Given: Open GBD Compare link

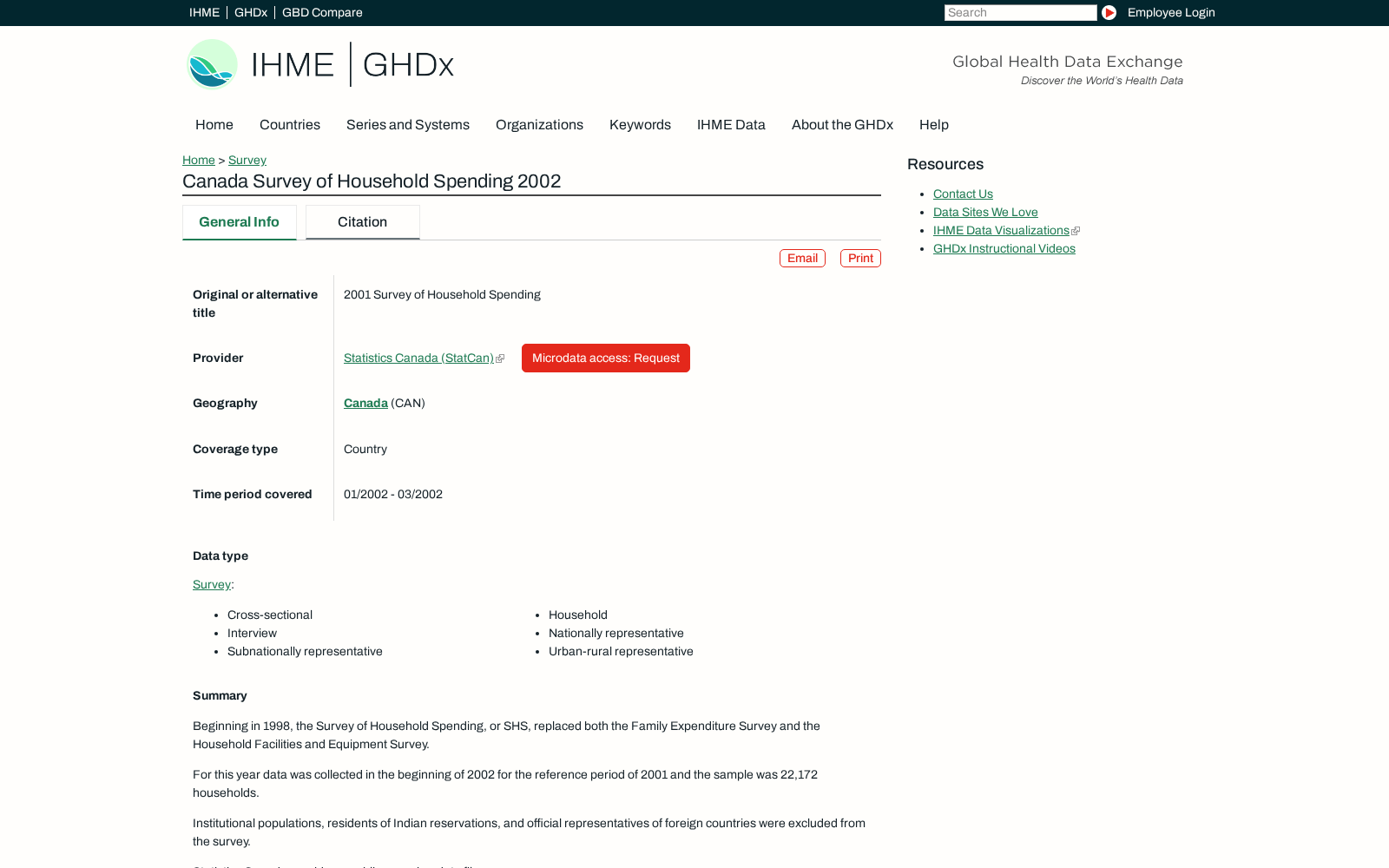Looking at the screenshot, I should click(322, 12).
